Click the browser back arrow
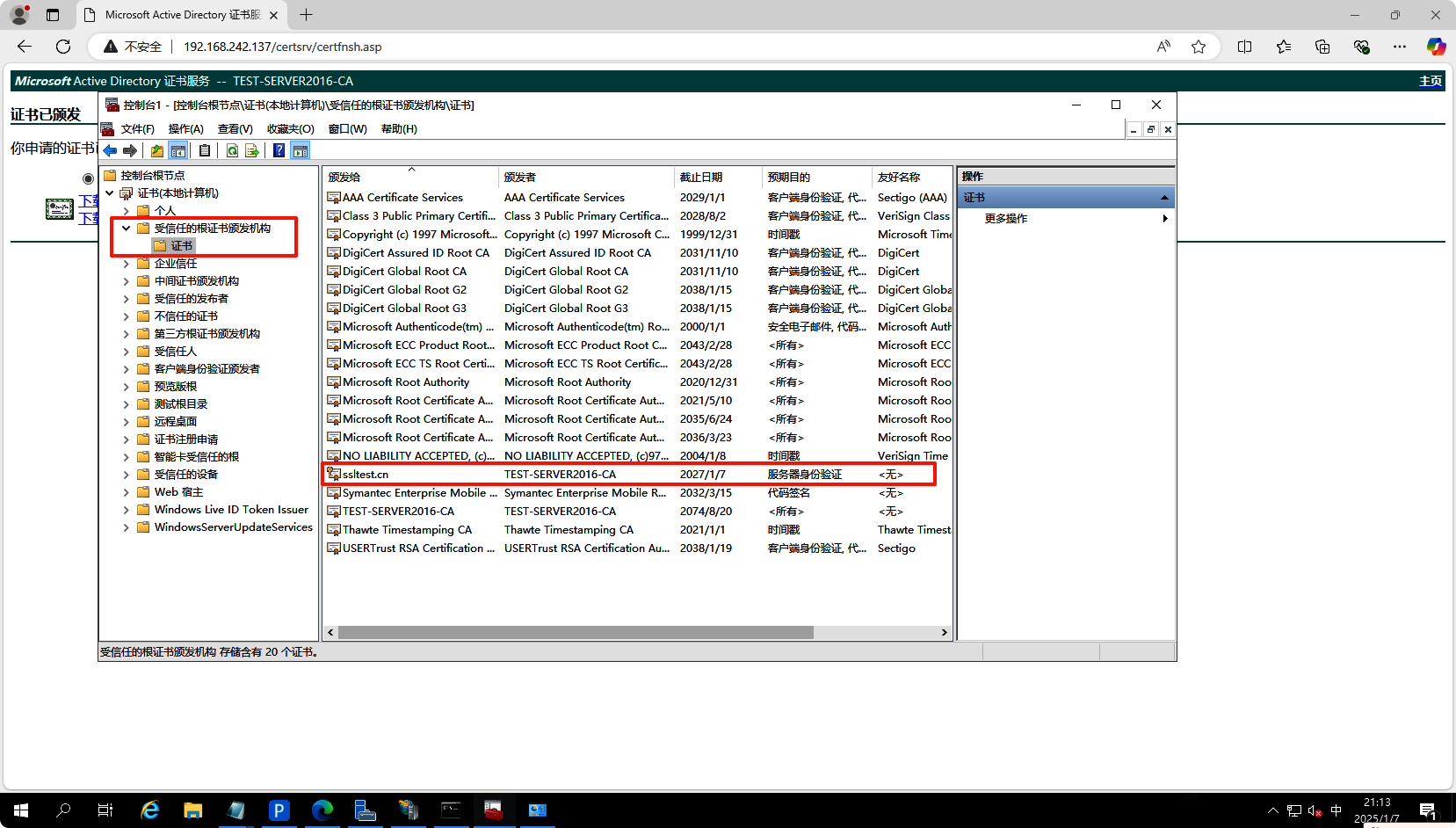Screen dimensions: 1456x828 click(x=25, y=47)
